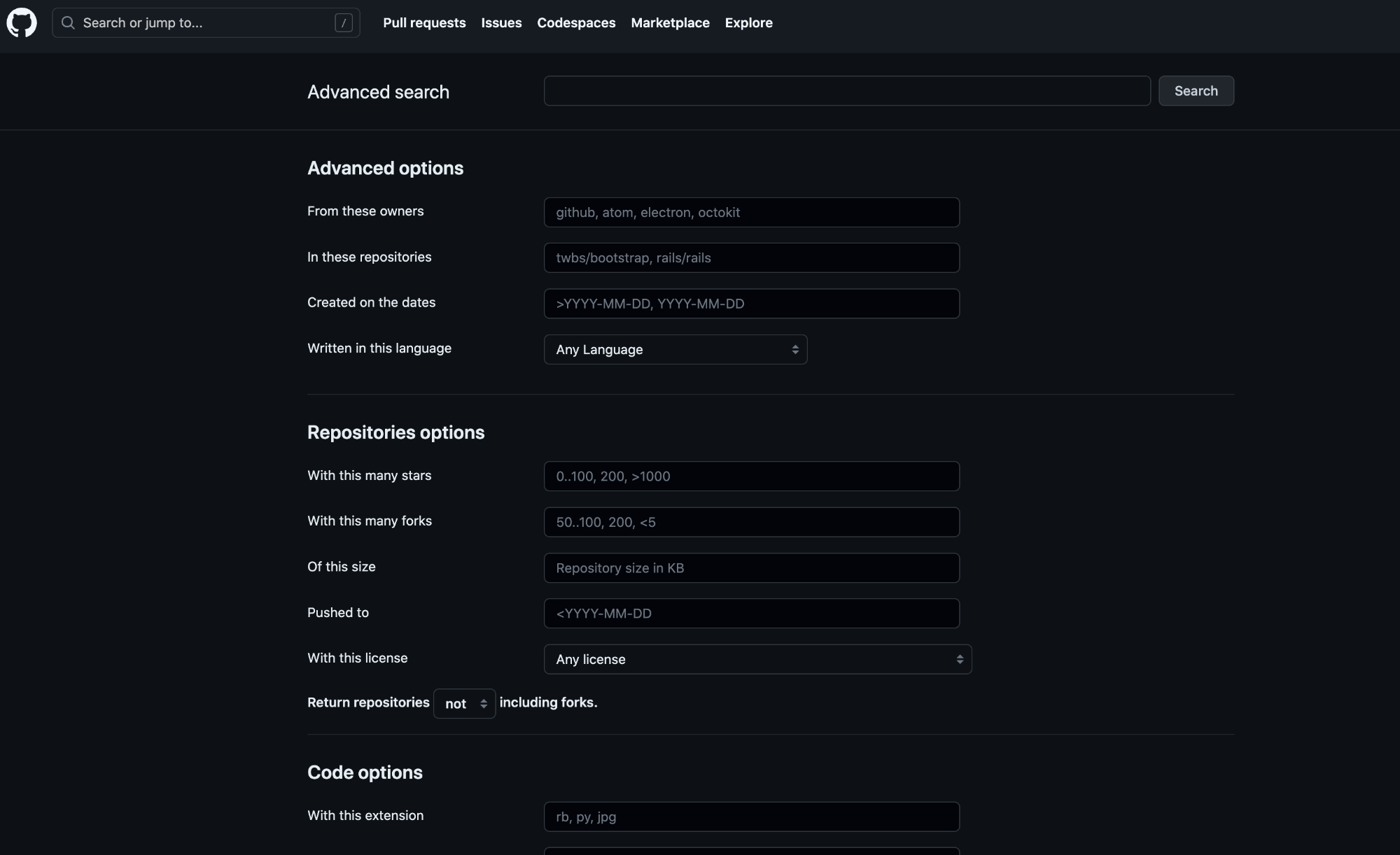Focus the 'In these repositories' field
The height and width of the screenshot is (855, 1400).
click(x=751, y=257)
